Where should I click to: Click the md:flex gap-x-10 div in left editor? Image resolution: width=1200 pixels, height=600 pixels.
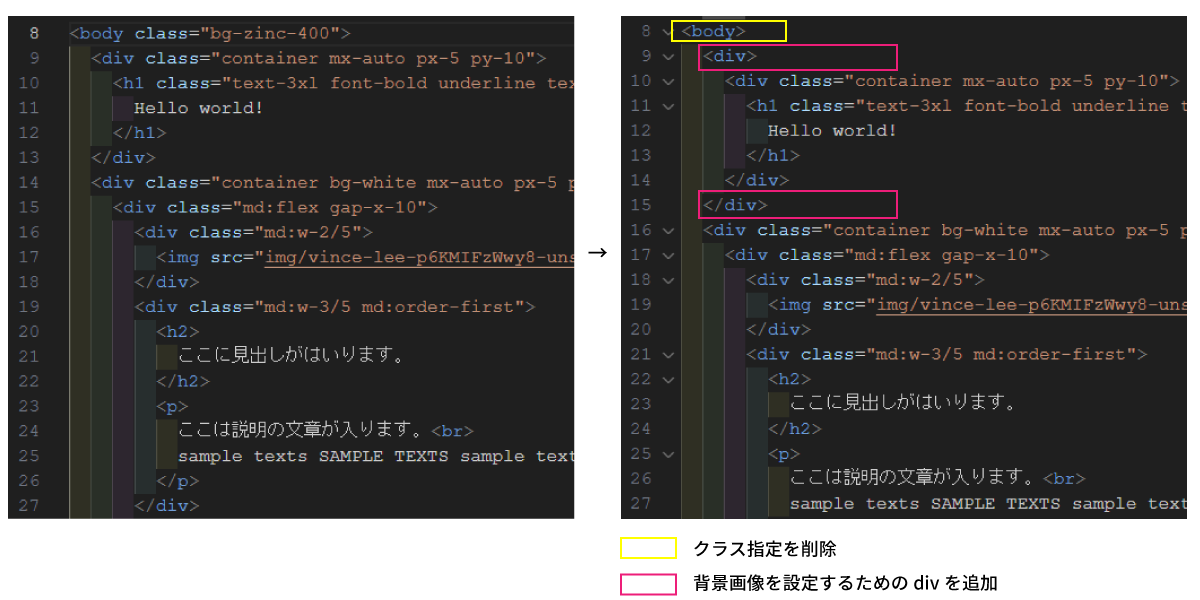click(275, 208)
